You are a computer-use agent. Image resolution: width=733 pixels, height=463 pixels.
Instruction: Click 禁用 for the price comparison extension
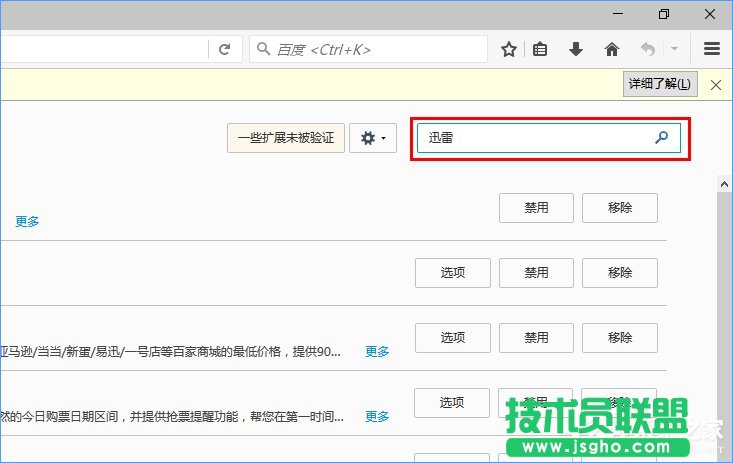point(536,338)
